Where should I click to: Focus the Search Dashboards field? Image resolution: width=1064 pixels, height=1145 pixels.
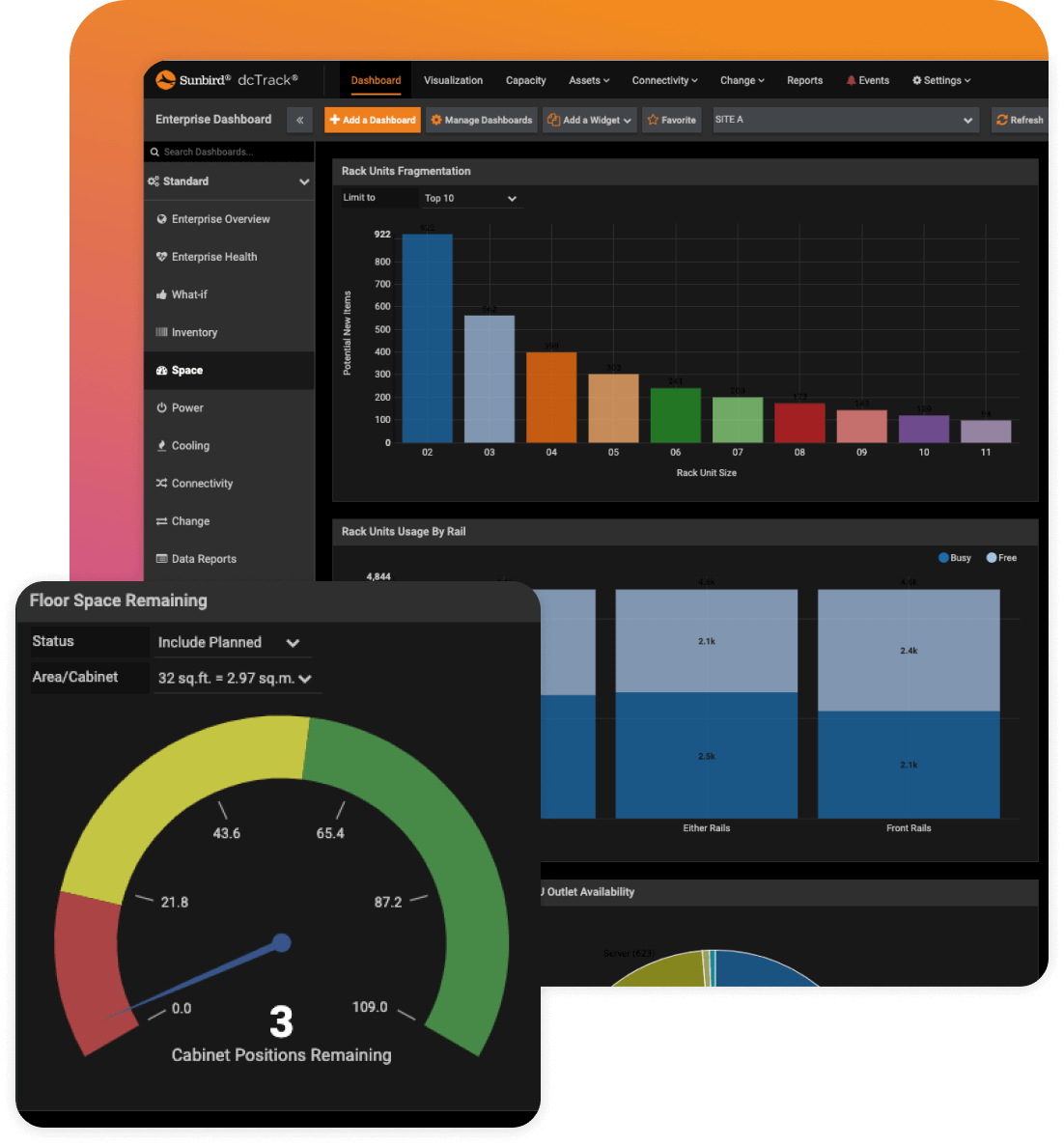tap(229, 152)
